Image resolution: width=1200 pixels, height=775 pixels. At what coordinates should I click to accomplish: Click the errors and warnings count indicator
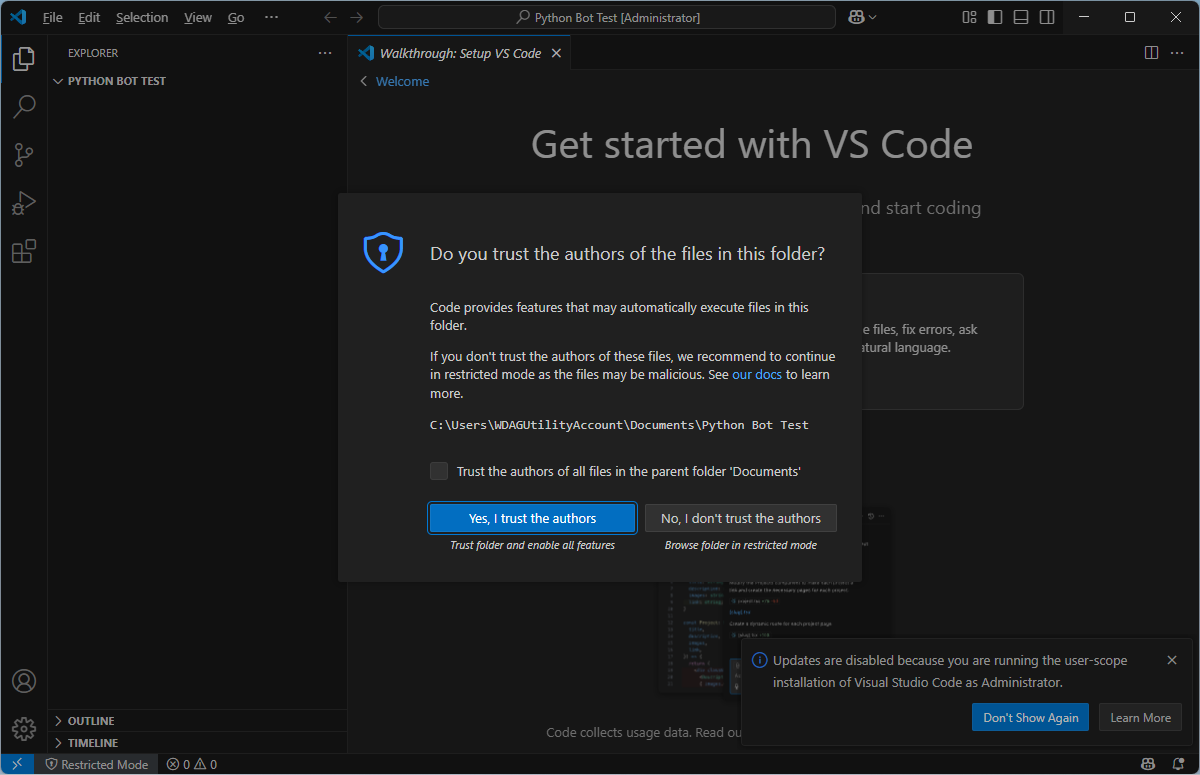[192, 765]
